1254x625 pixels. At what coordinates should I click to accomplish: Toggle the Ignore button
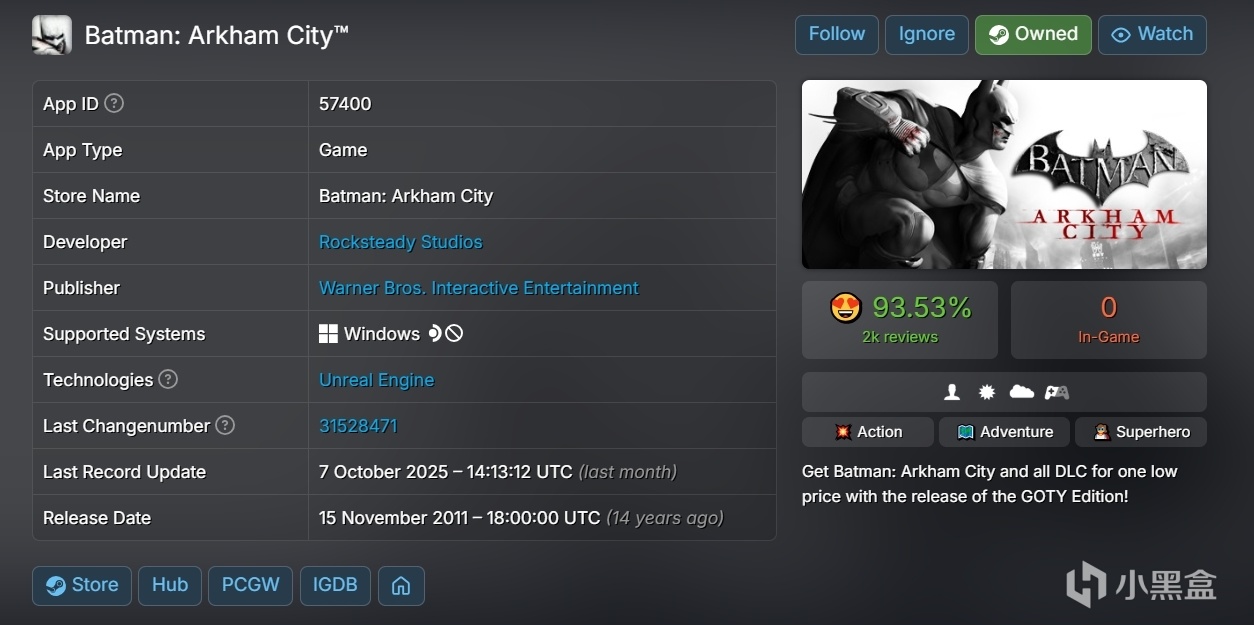coord(926,34)
